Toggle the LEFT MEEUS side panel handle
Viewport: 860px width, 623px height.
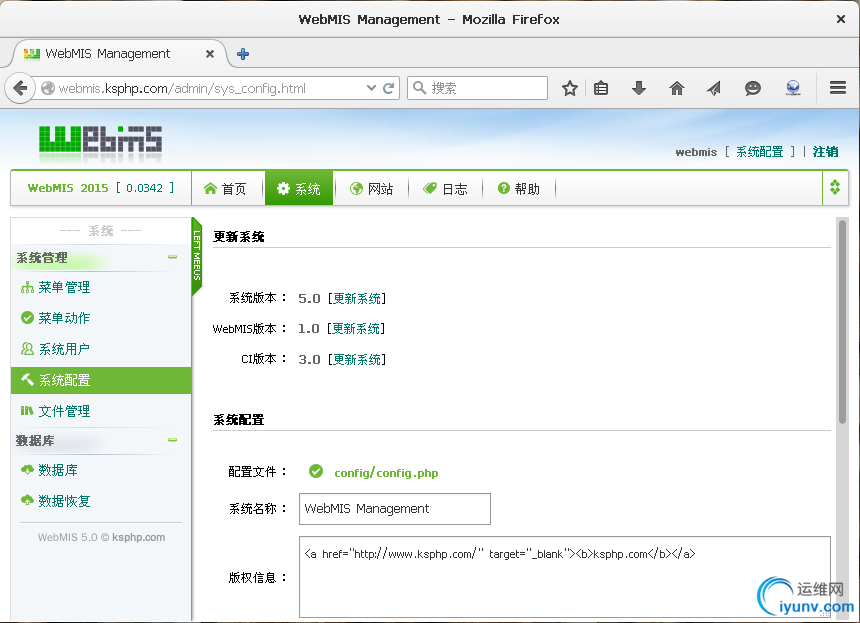click(x=197, y=256)
